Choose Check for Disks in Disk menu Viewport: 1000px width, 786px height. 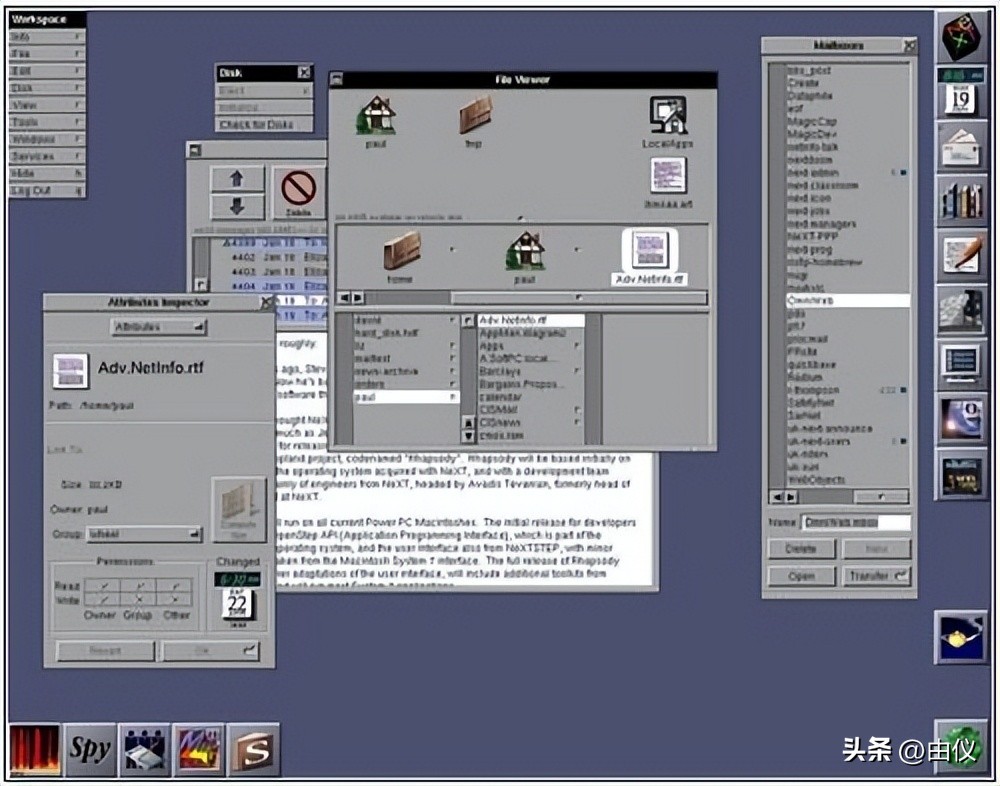[x=264, y=124]
